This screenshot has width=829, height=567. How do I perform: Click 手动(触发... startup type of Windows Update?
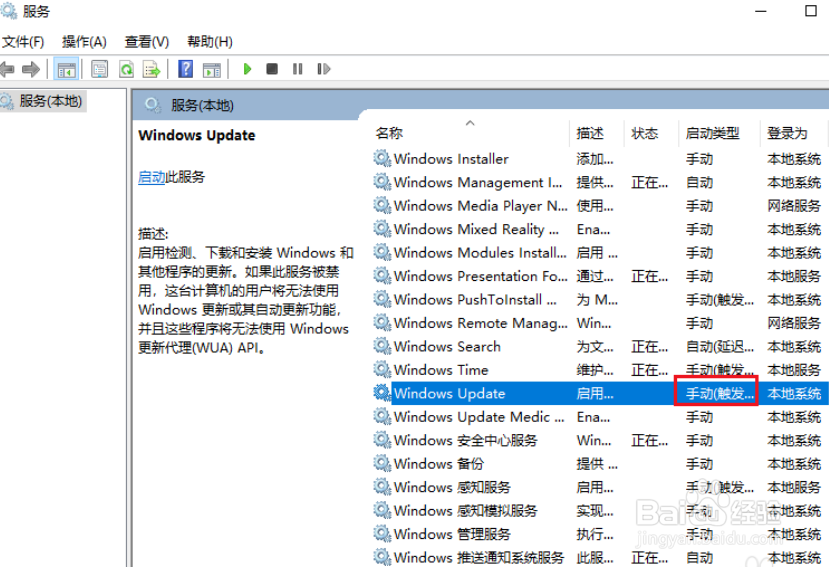click(x=720, y=394)
